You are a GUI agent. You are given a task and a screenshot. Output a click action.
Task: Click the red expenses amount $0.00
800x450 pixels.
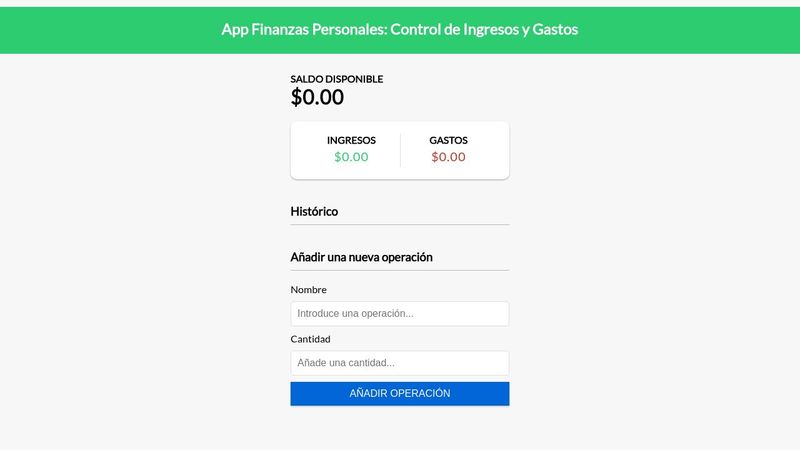[448, 157]
